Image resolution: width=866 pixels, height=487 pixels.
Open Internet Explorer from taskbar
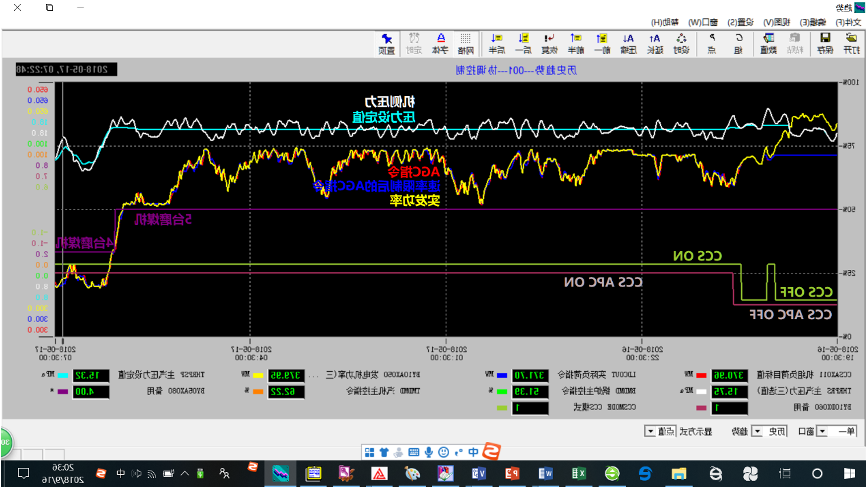pyautogui.click(x=716, y=474)
